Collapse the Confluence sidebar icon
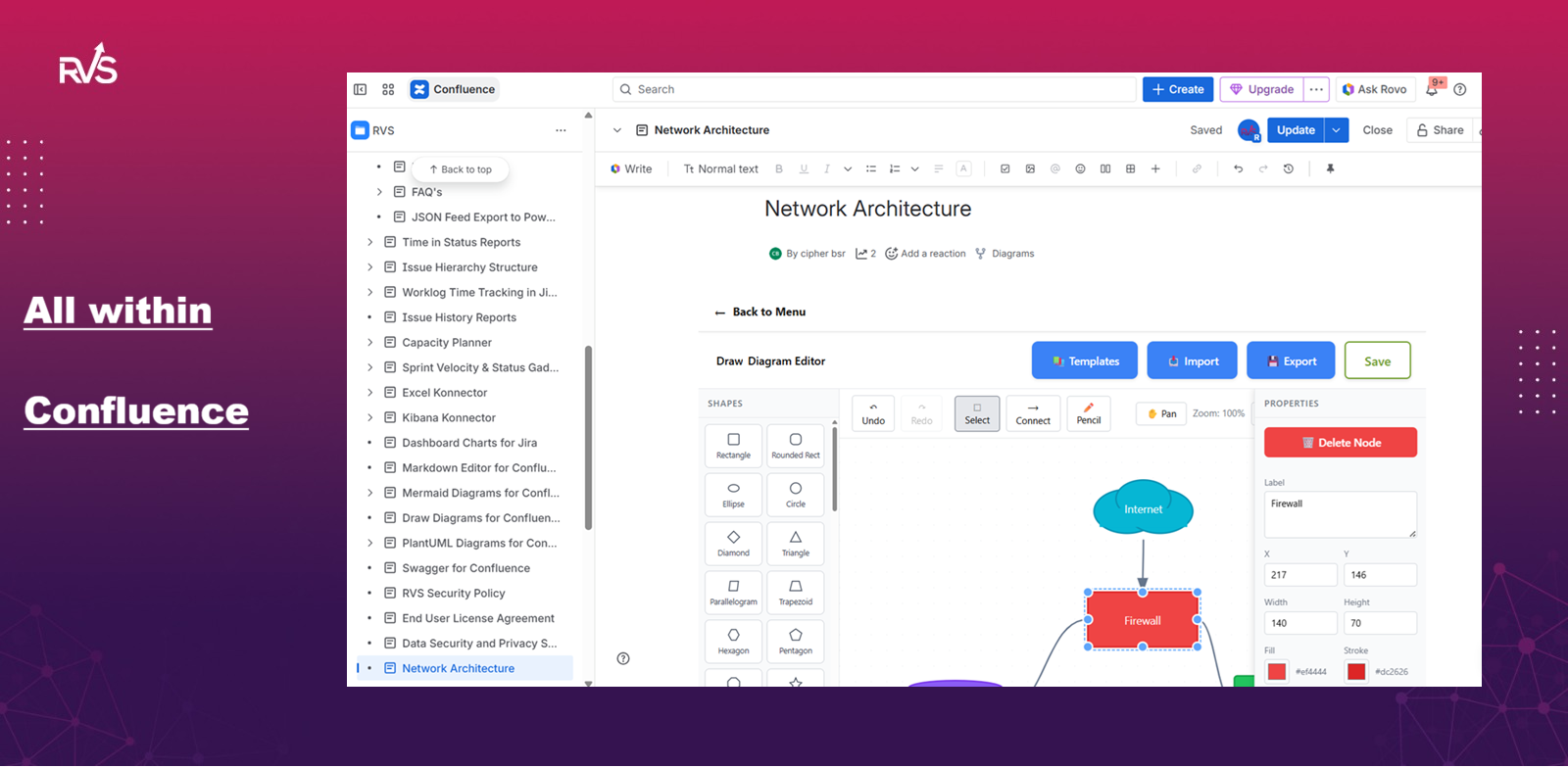The image size is (1568, 768). coord(360,89)
